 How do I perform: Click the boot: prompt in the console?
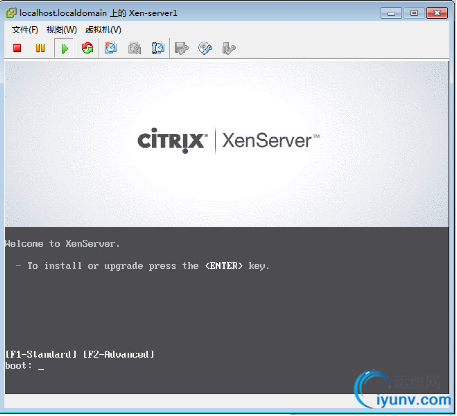click(x=24, y=366)
